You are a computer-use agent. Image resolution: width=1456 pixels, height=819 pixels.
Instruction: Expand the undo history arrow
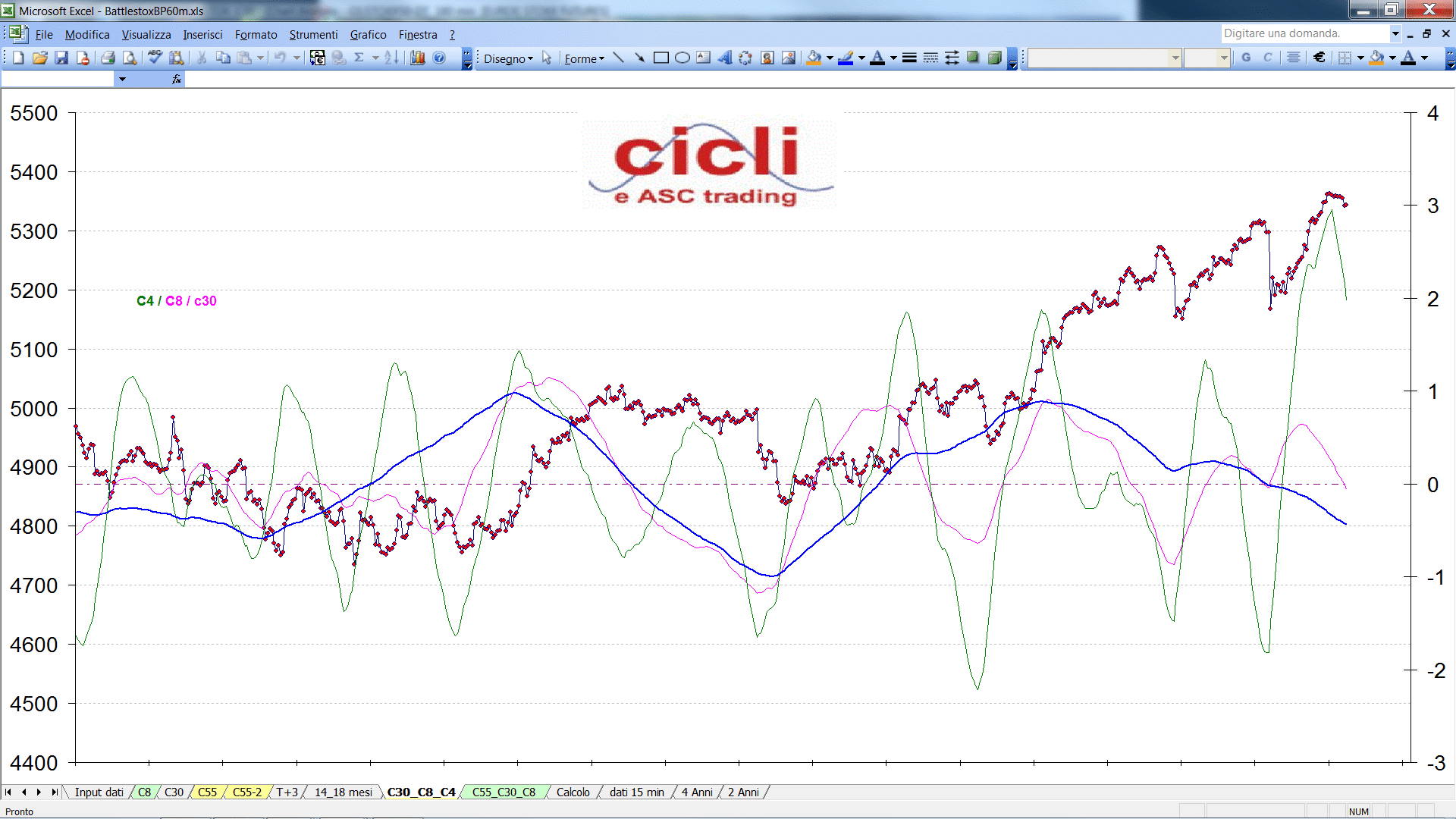coord(297,58)
